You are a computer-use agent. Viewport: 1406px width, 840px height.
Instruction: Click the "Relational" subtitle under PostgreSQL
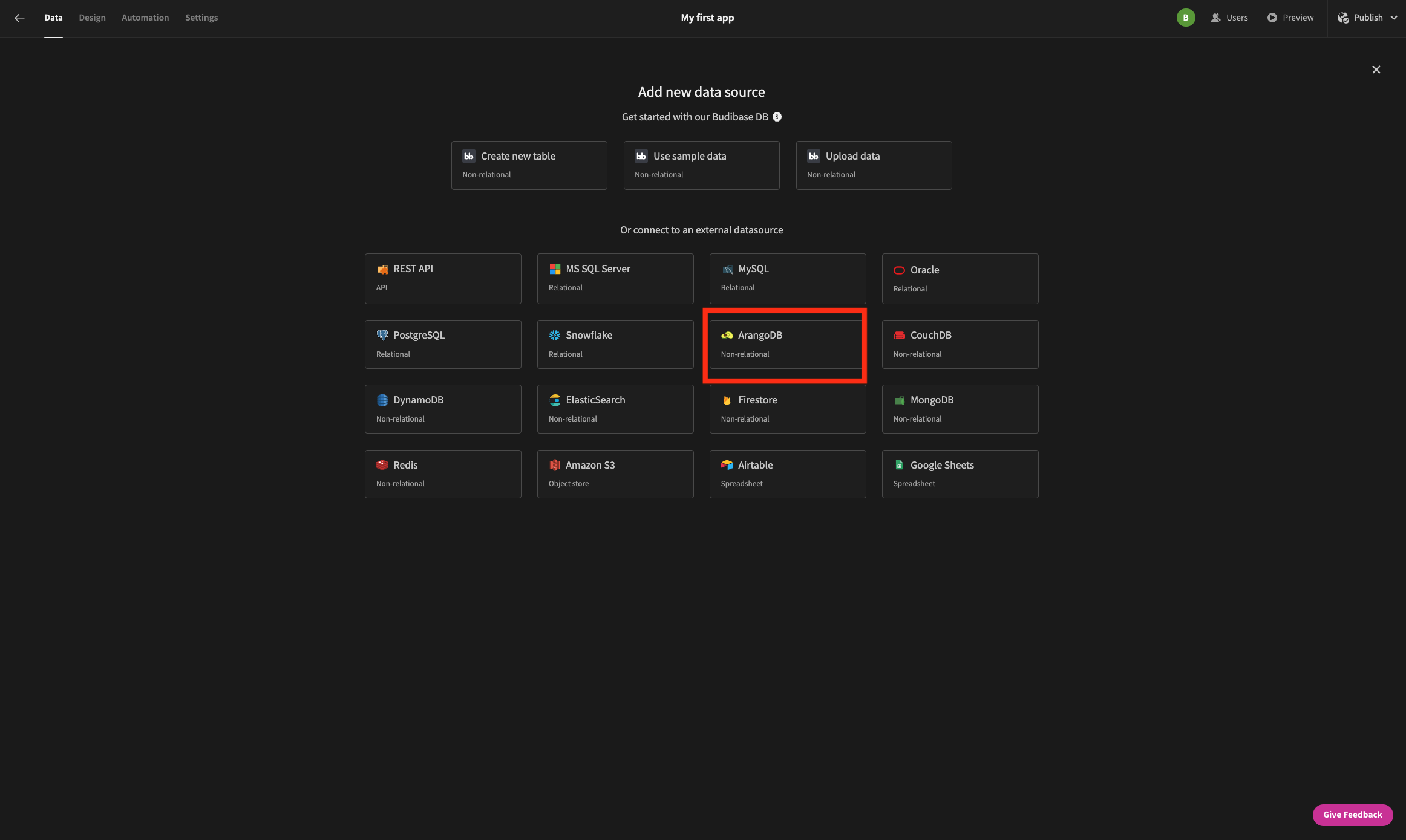point(393,354)
